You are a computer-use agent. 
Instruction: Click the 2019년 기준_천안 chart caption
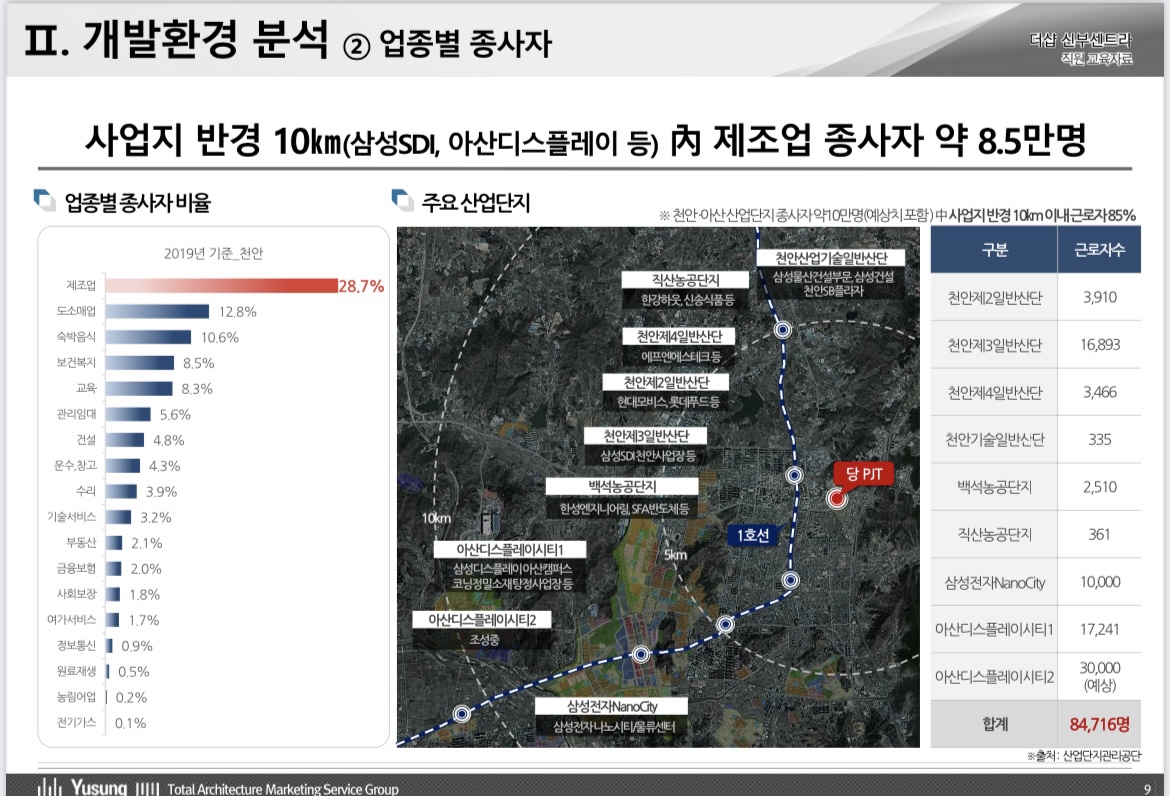213,254
